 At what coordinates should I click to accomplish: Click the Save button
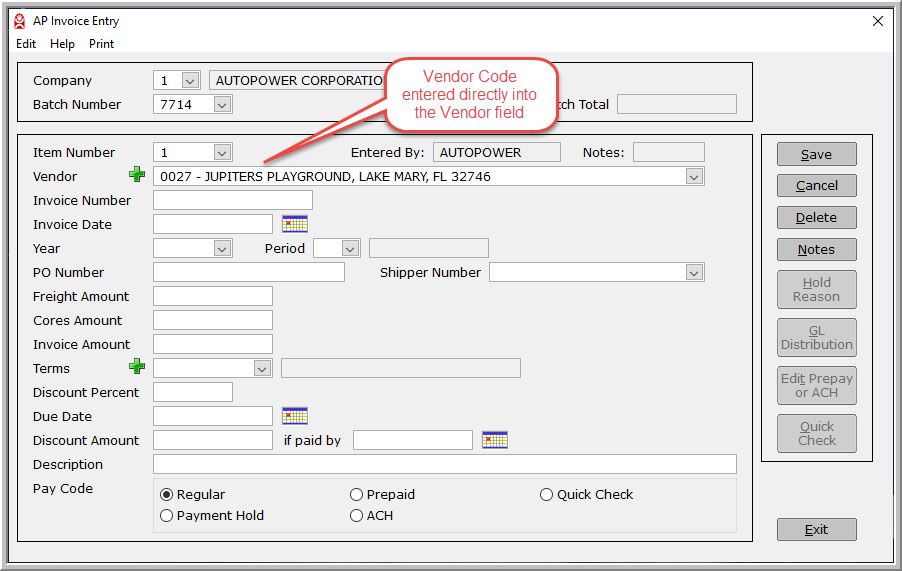[816, 154]
